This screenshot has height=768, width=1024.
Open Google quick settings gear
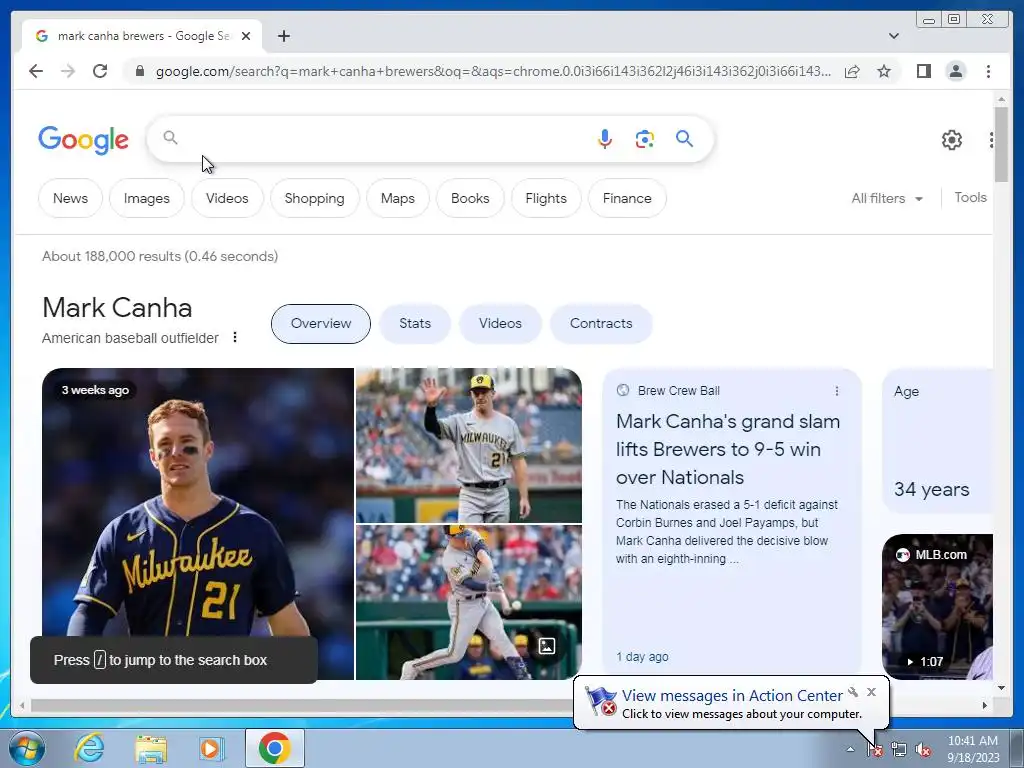pos(952,140)
